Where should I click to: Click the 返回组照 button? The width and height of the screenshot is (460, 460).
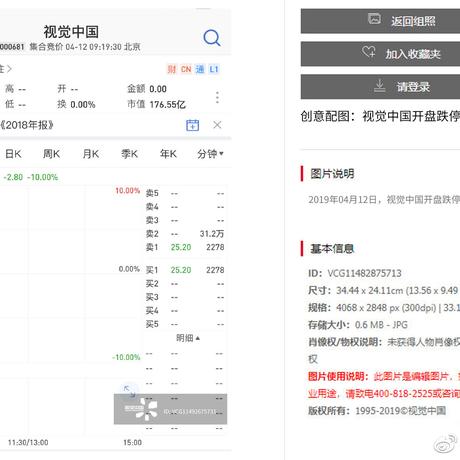pos(380,21)
